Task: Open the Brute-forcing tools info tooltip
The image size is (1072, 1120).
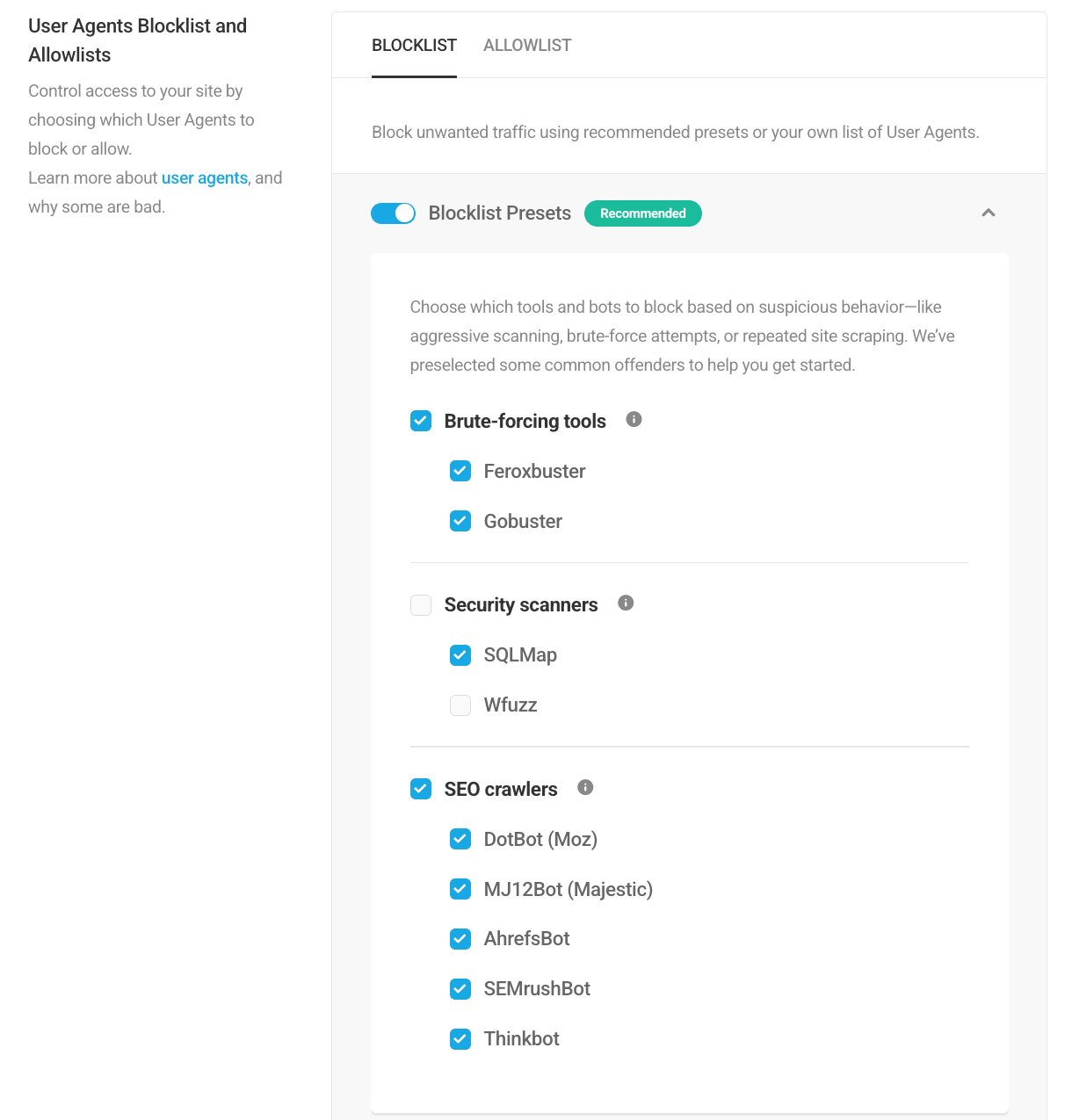Action: tap(634, 419)
